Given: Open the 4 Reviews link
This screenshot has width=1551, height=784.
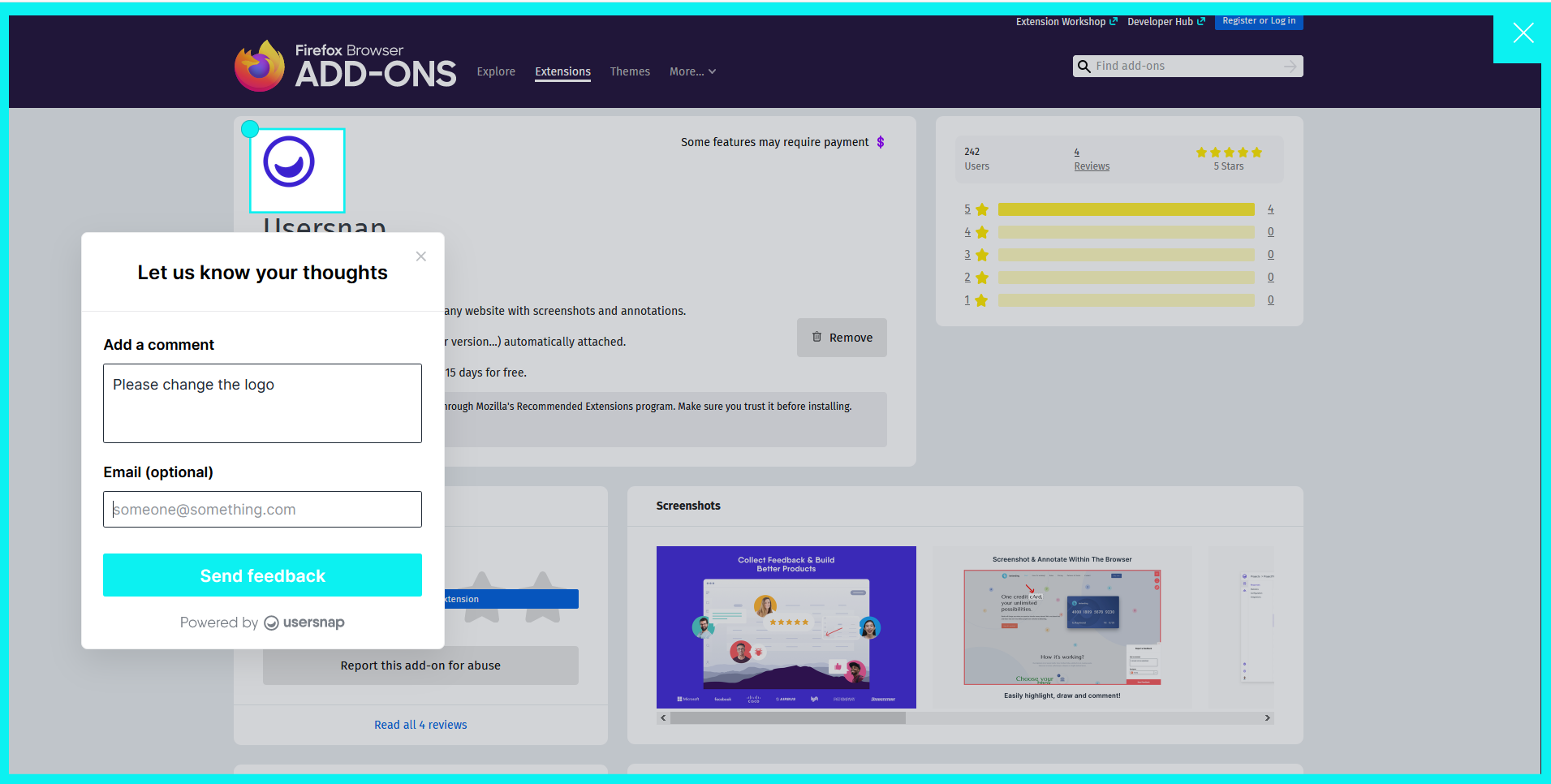Looking at the screenshot, I should click(1092, 159).
